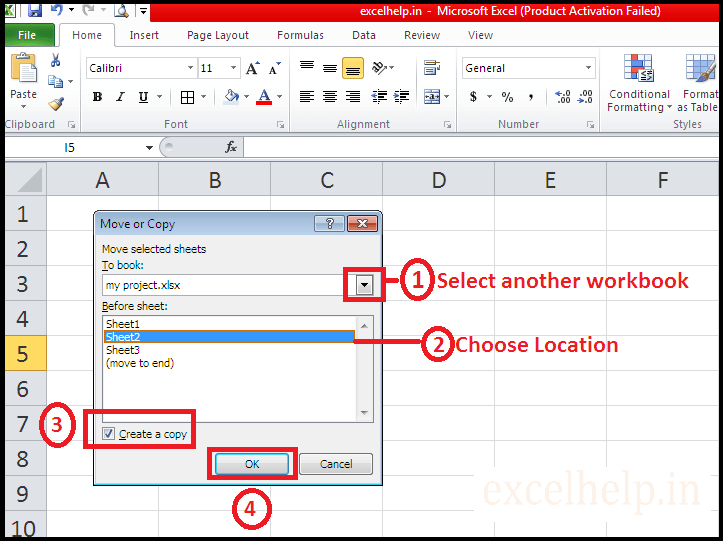Select Align Text Right icon
Screen dimensions: 723x541
(x=353, y=96)
